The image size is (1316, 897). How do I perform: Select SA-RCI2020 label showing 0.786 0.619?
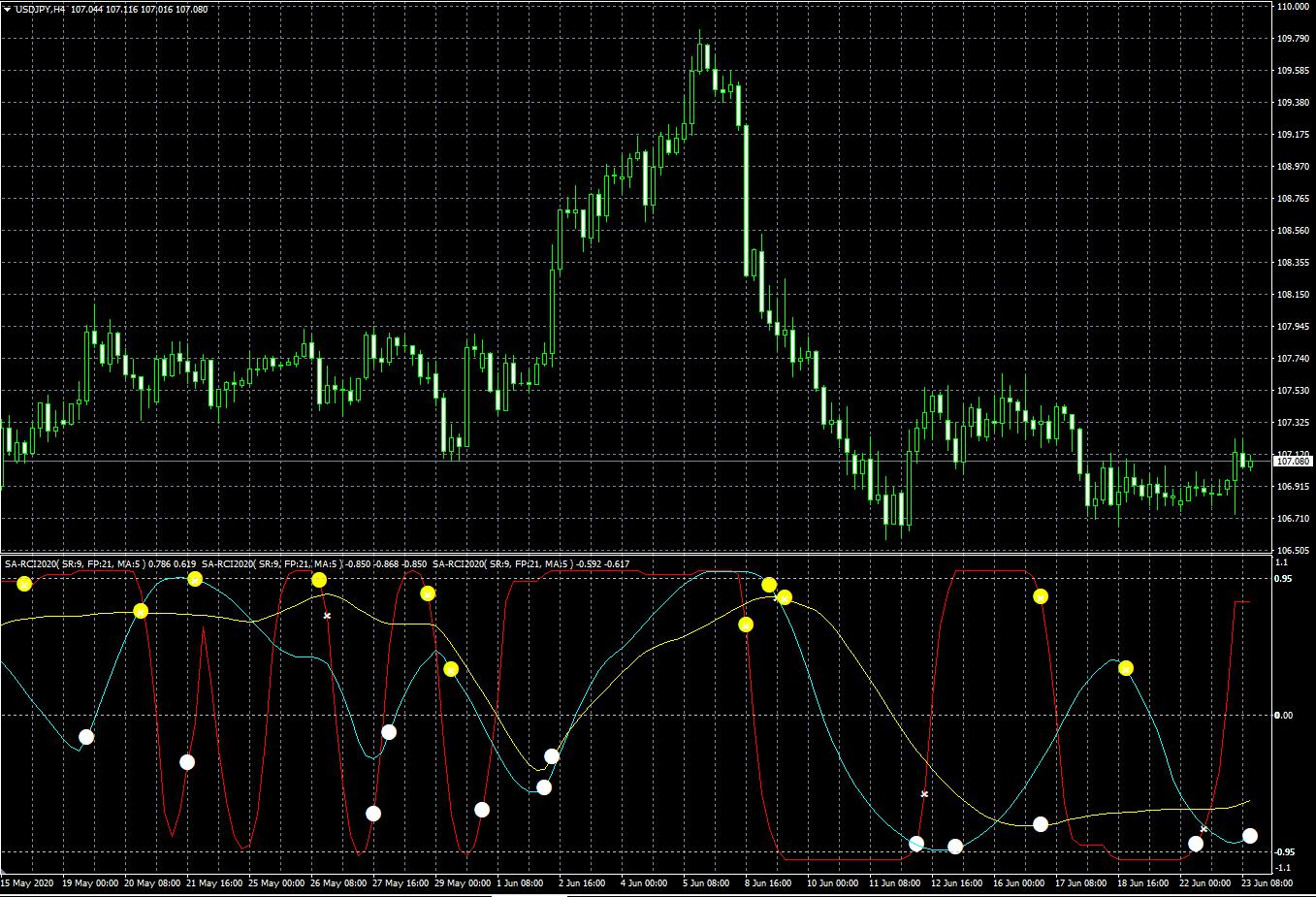pos(100,563)
